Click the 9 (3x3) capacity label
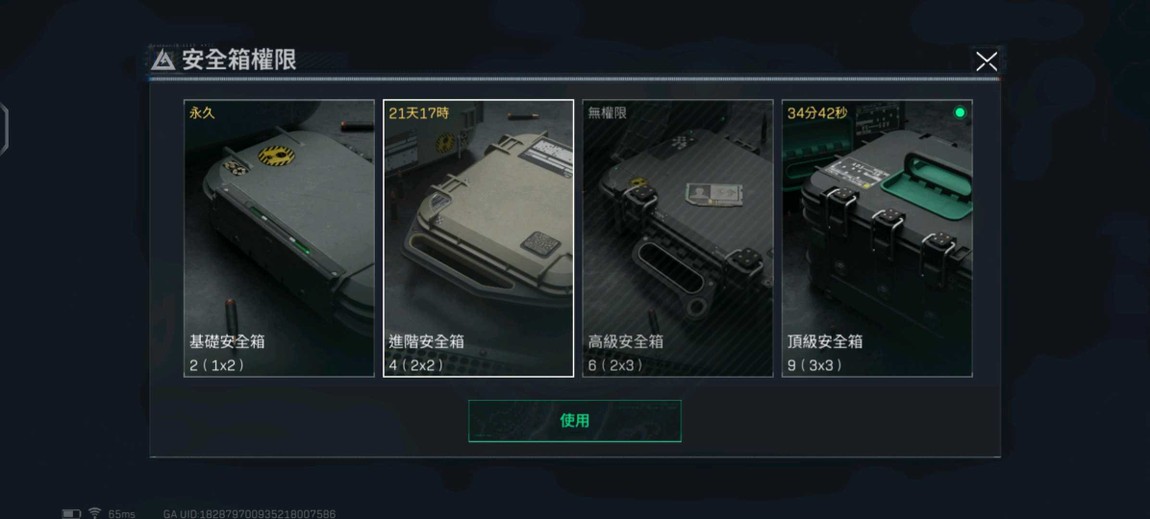This screenshot has height=519, width=1150. 816,364
